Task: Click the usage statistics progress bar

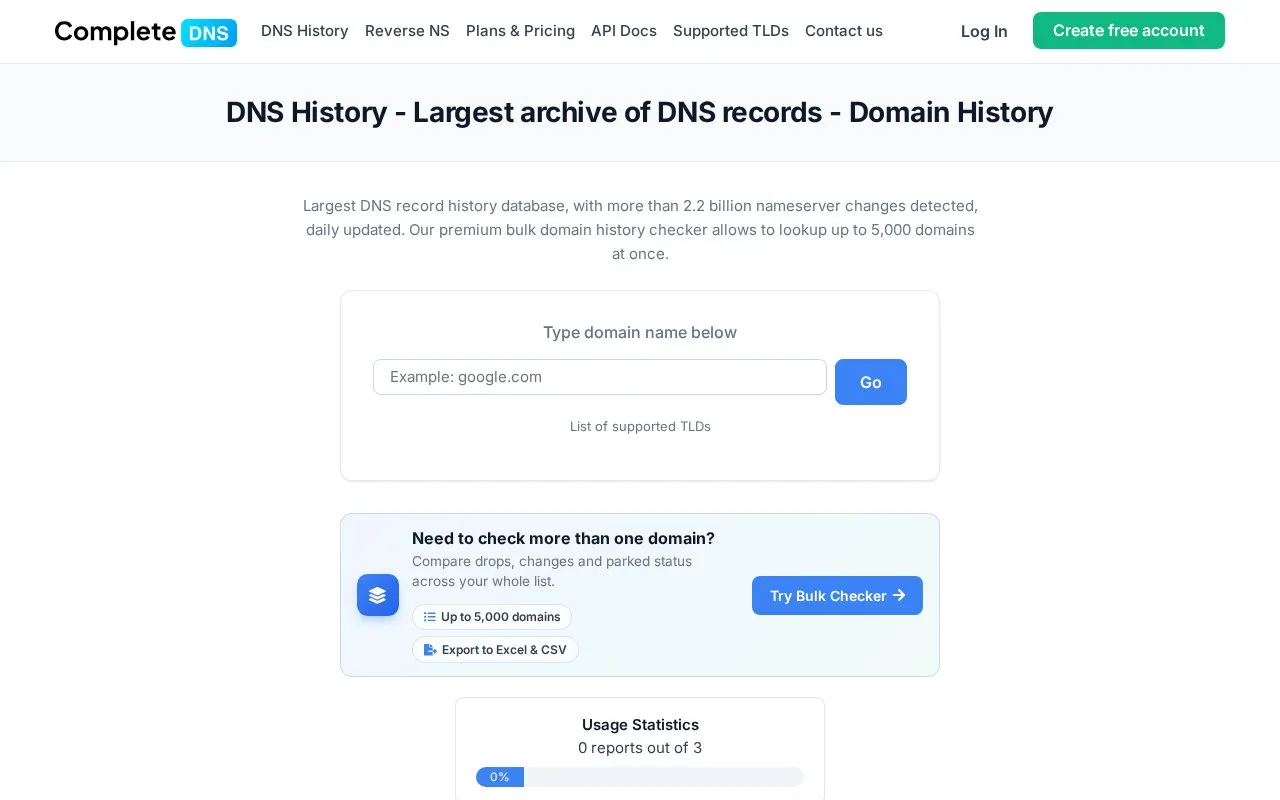Action: tap(640, 777)
